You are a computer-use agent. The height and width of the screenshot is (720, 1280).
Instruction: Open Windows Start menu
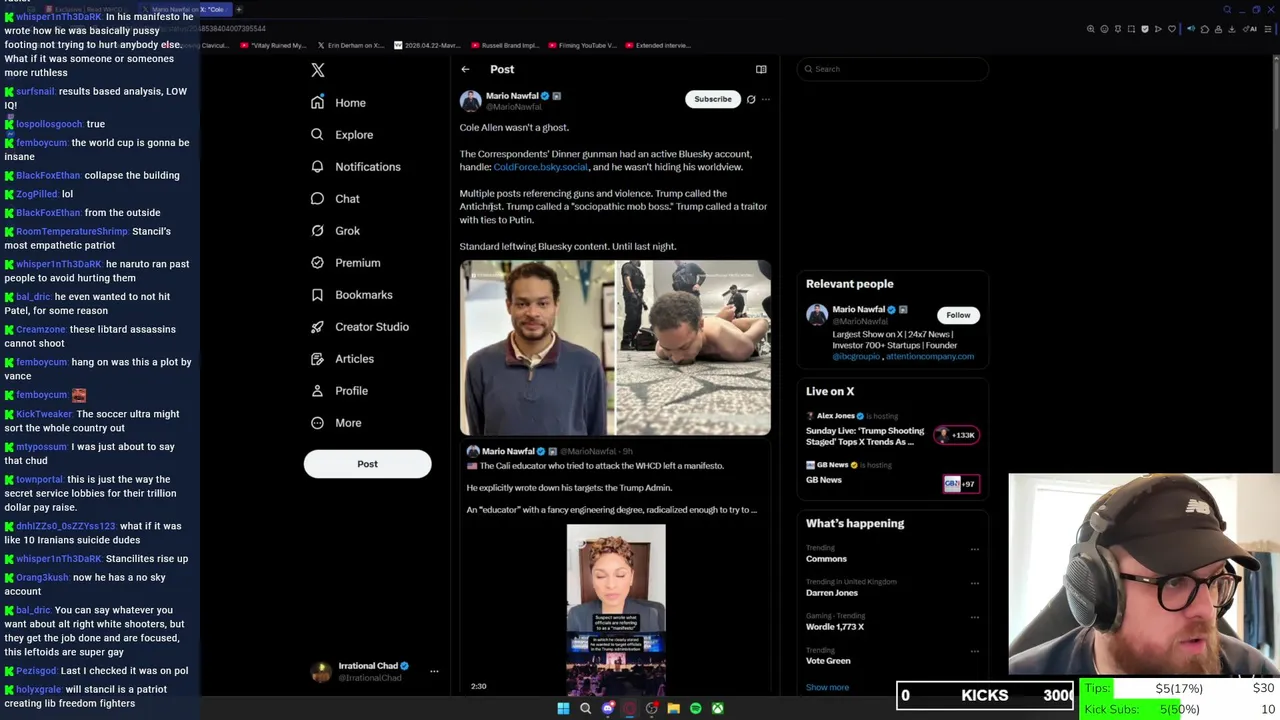point(563,708)
